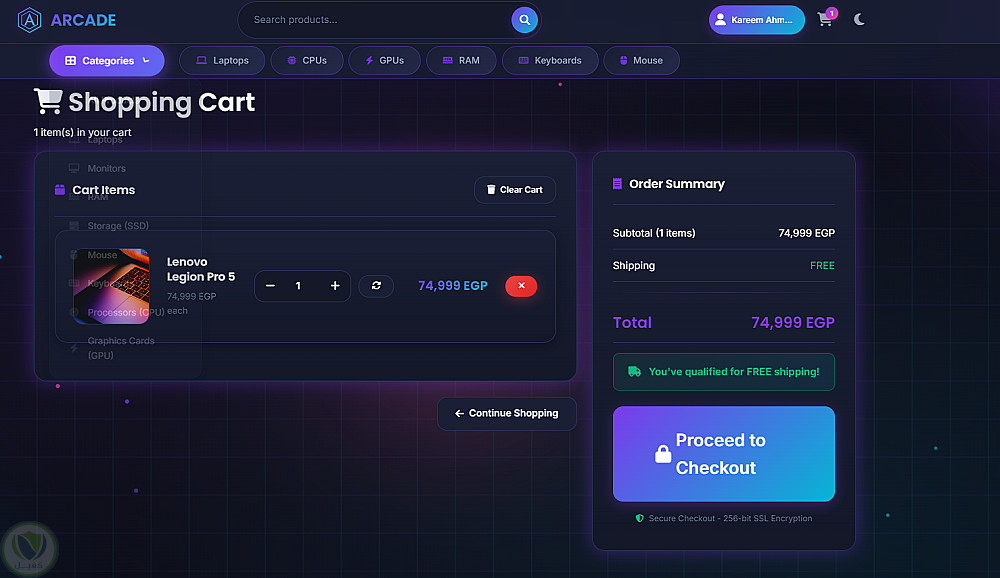
Task: Select the Mouse category tab
Action: point(642,61)
